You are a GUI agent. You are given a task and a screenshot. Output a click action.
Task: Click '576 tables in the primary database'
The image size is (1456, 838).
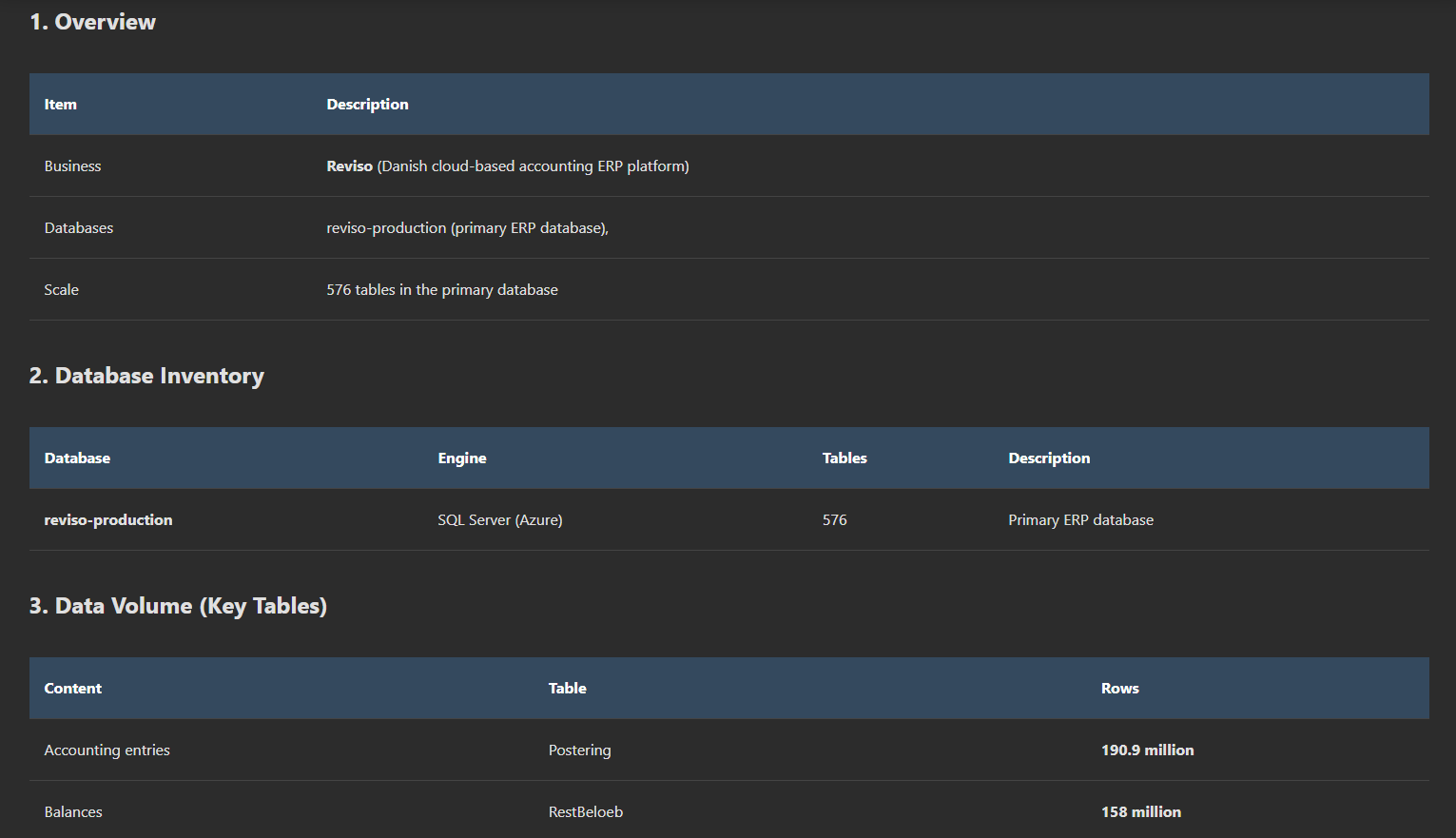pos(442,290)
